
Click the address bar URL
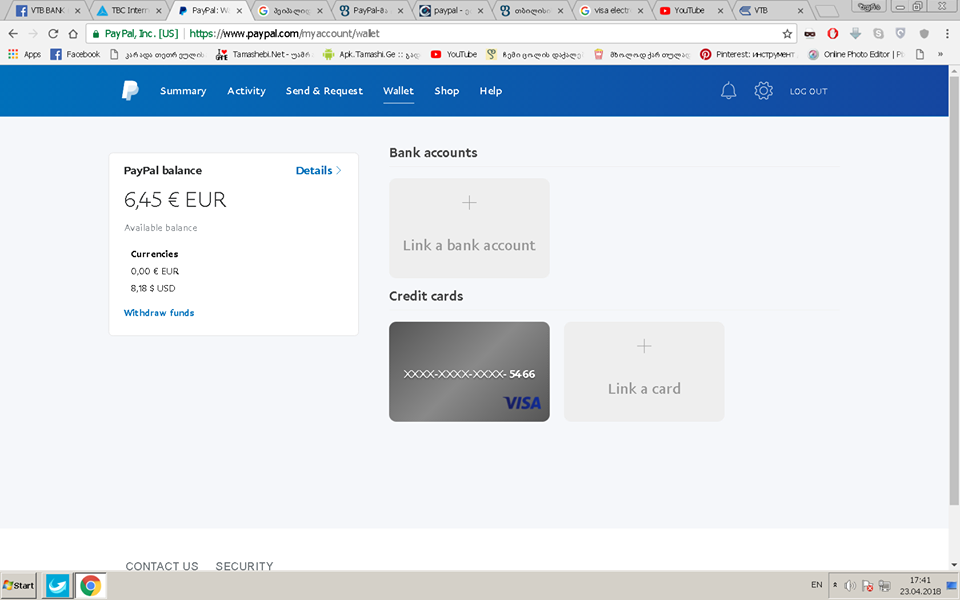click(x=284, y=34)
